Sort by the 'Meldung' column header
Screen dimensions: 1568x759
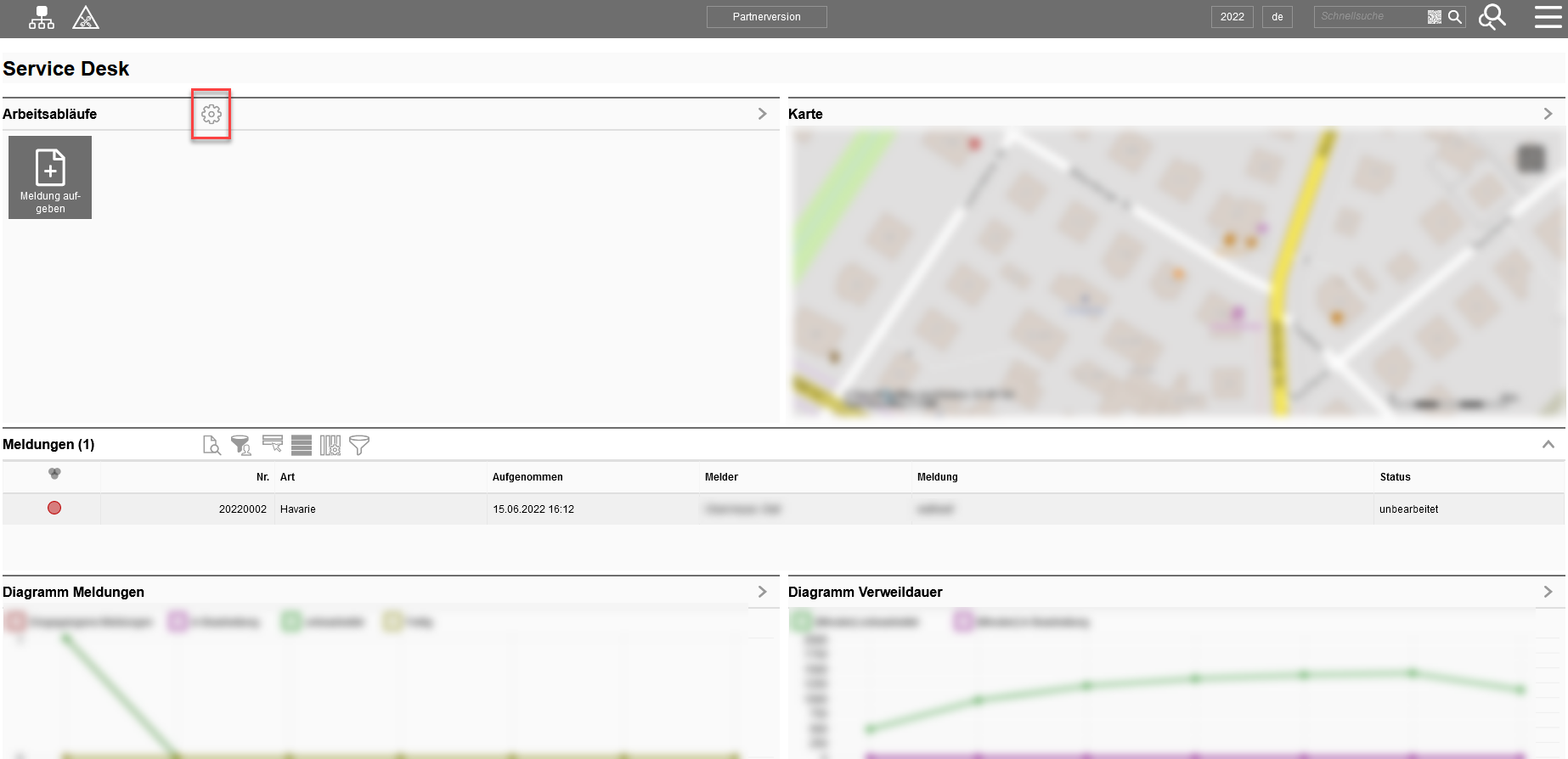pyautogui.click(x=937, y=477)
